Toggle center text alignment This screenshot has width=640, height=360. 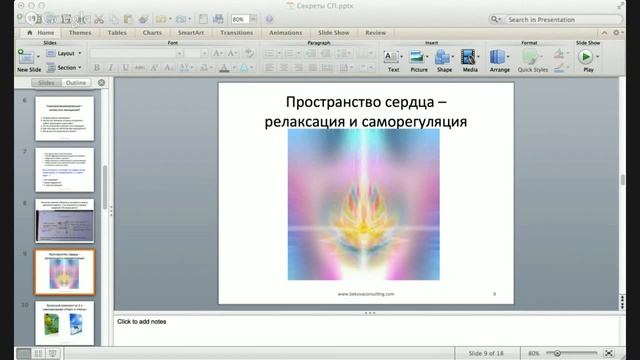(x=284, y=68)
